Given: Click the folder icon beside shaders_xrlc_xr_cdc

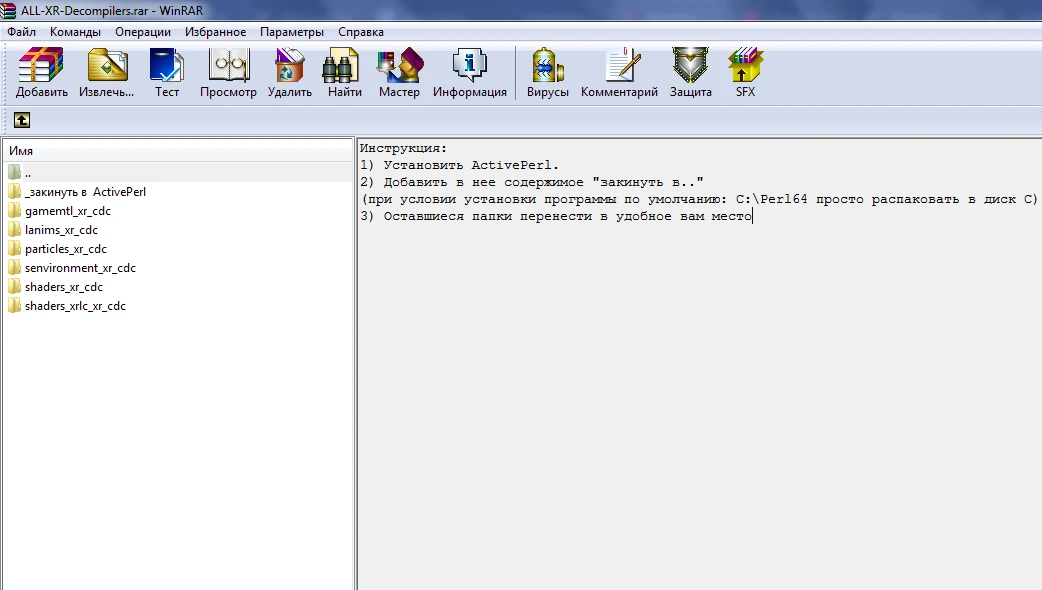Looking at the screenshot, I should pyautogui.click(x=15, y=306).
